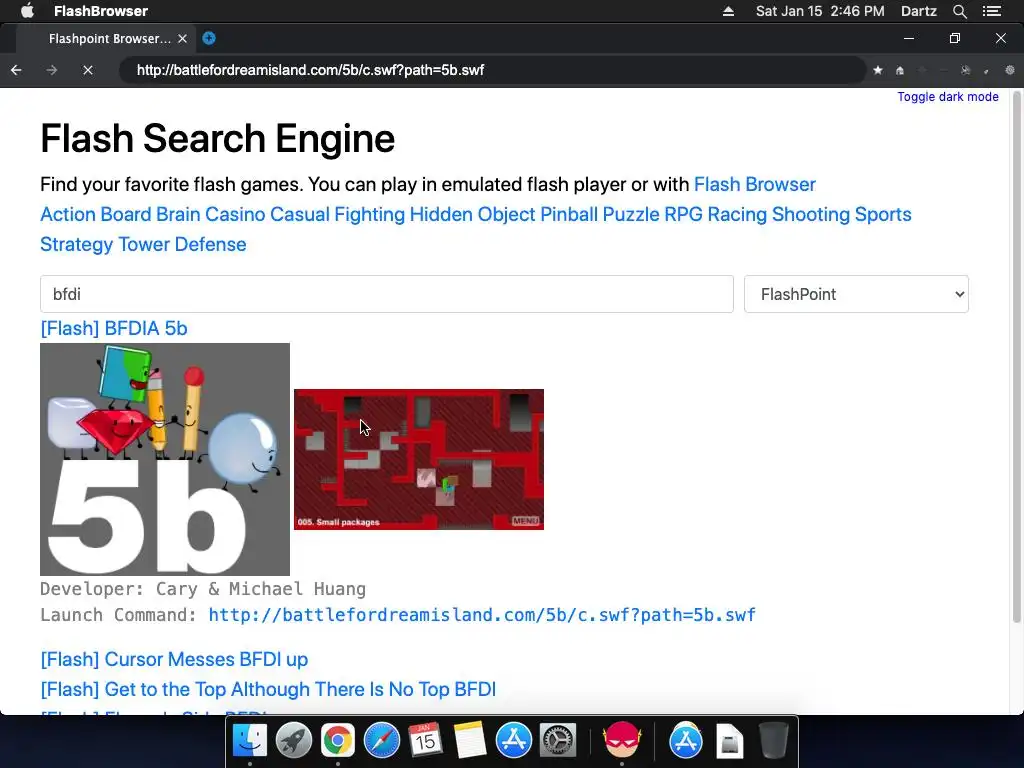
Task: Click the zoom-out minus toolbar icon
Action: [x=944, y=70]
